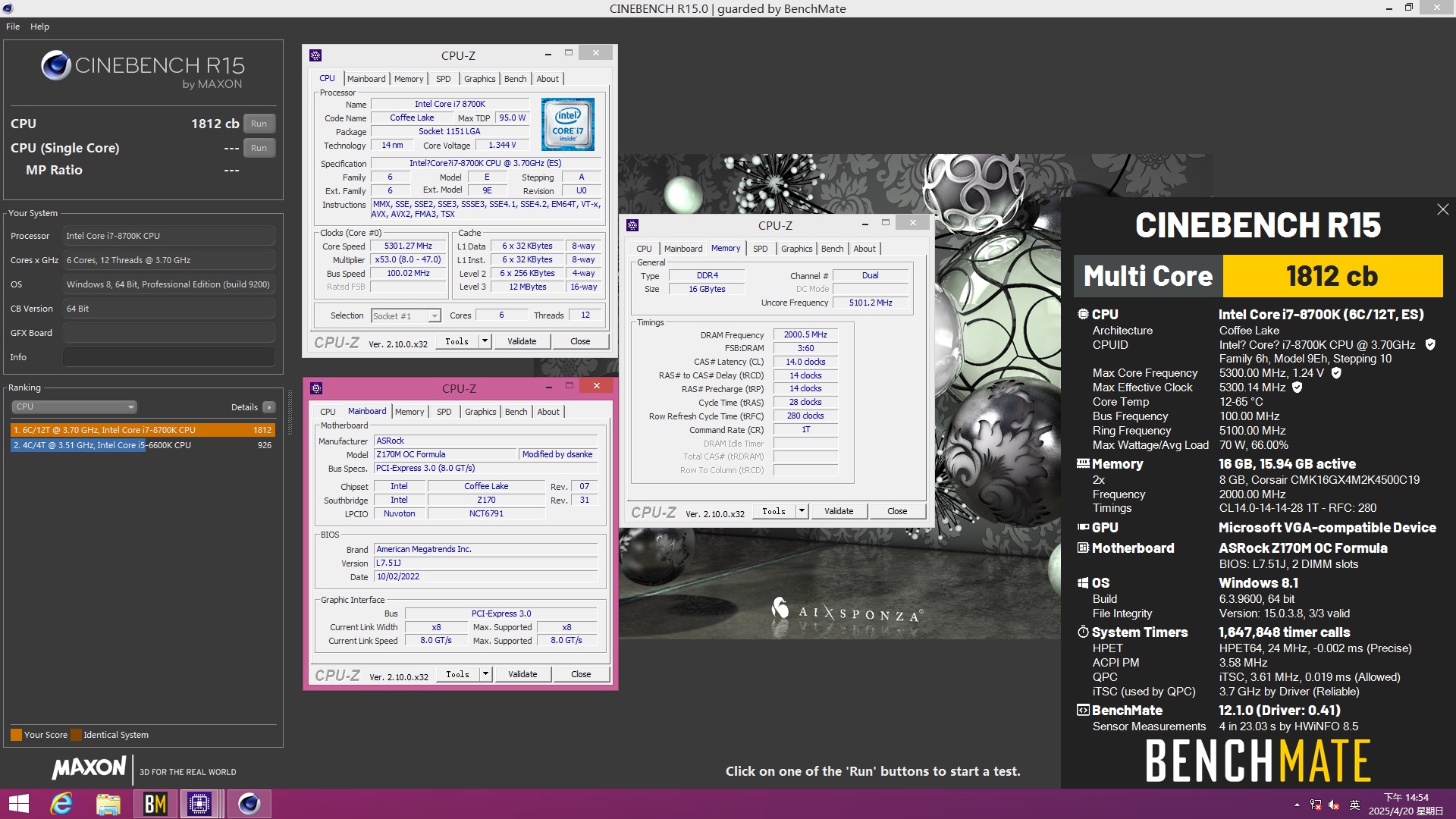
Task: Click the Cinebench R15 sphere logo
Action: (56, 65)
